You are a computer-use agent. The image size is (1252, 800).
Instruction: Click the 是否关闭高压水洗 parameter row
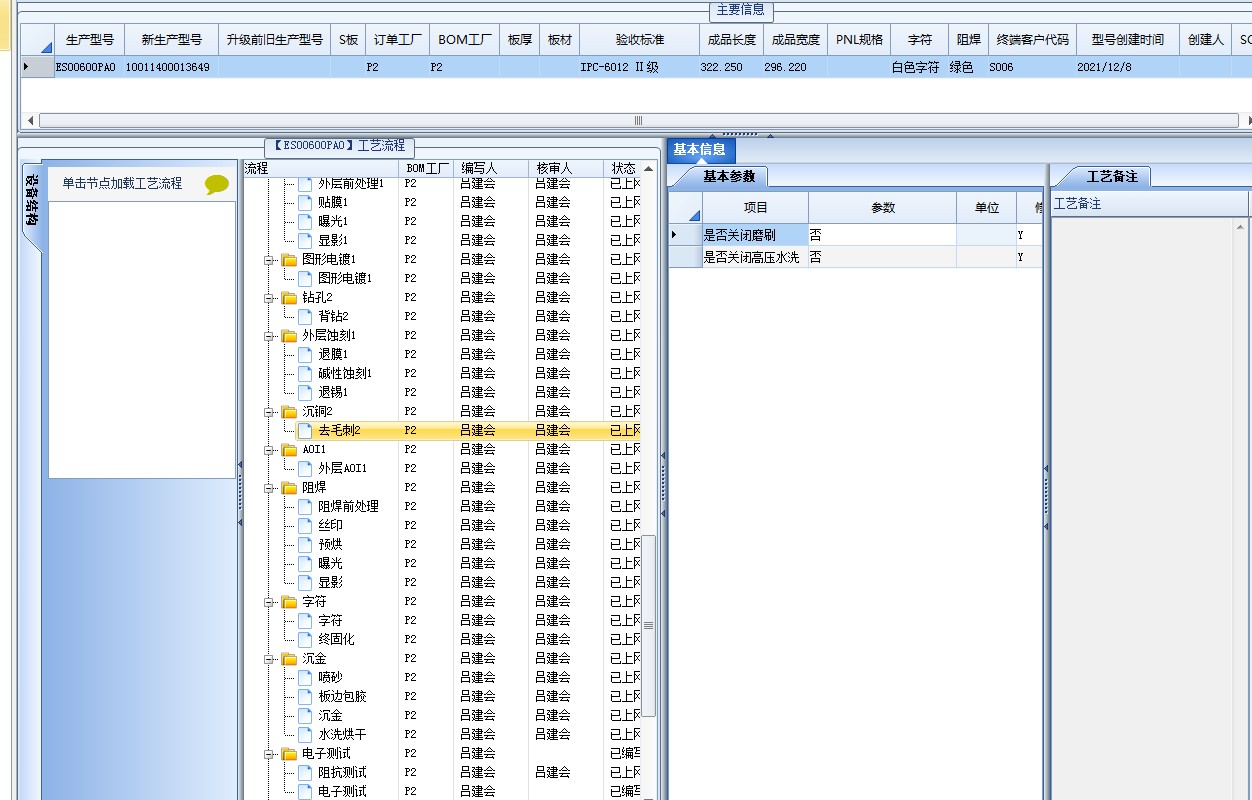855,258
